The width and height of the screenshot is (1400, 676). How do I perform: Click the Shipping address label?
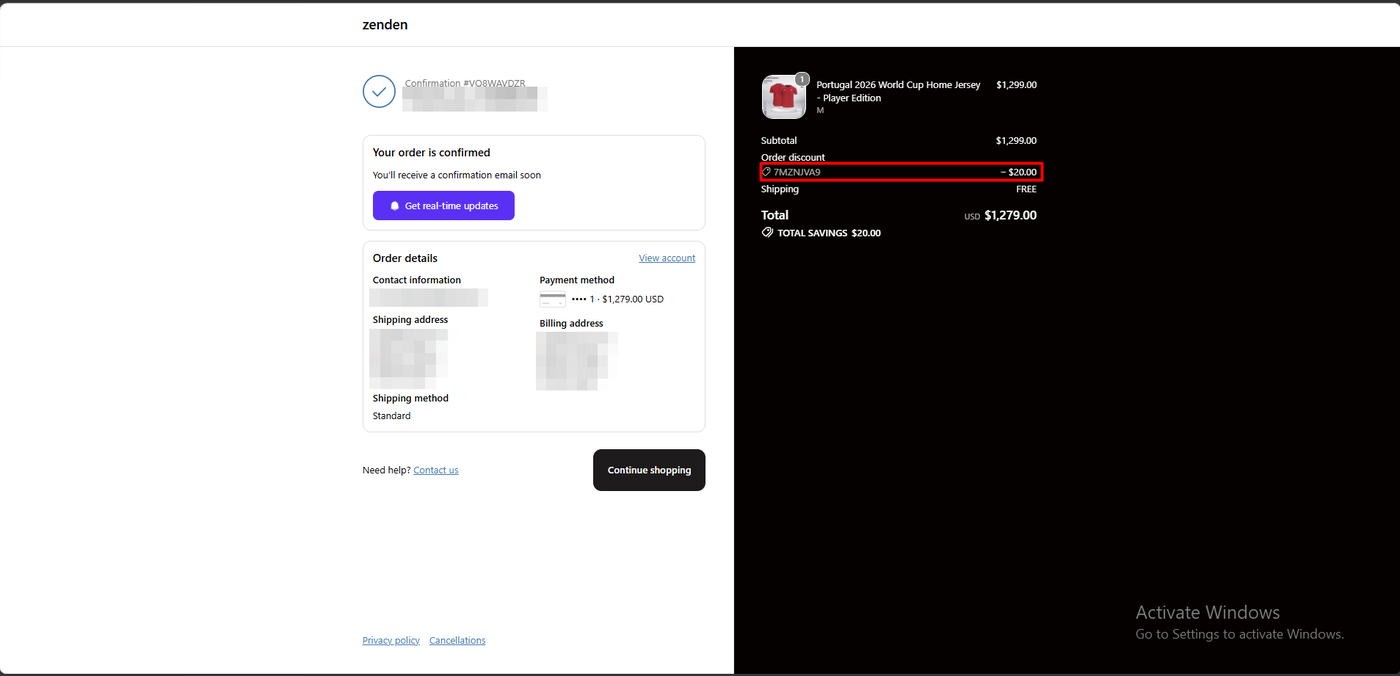click(411, 320)
